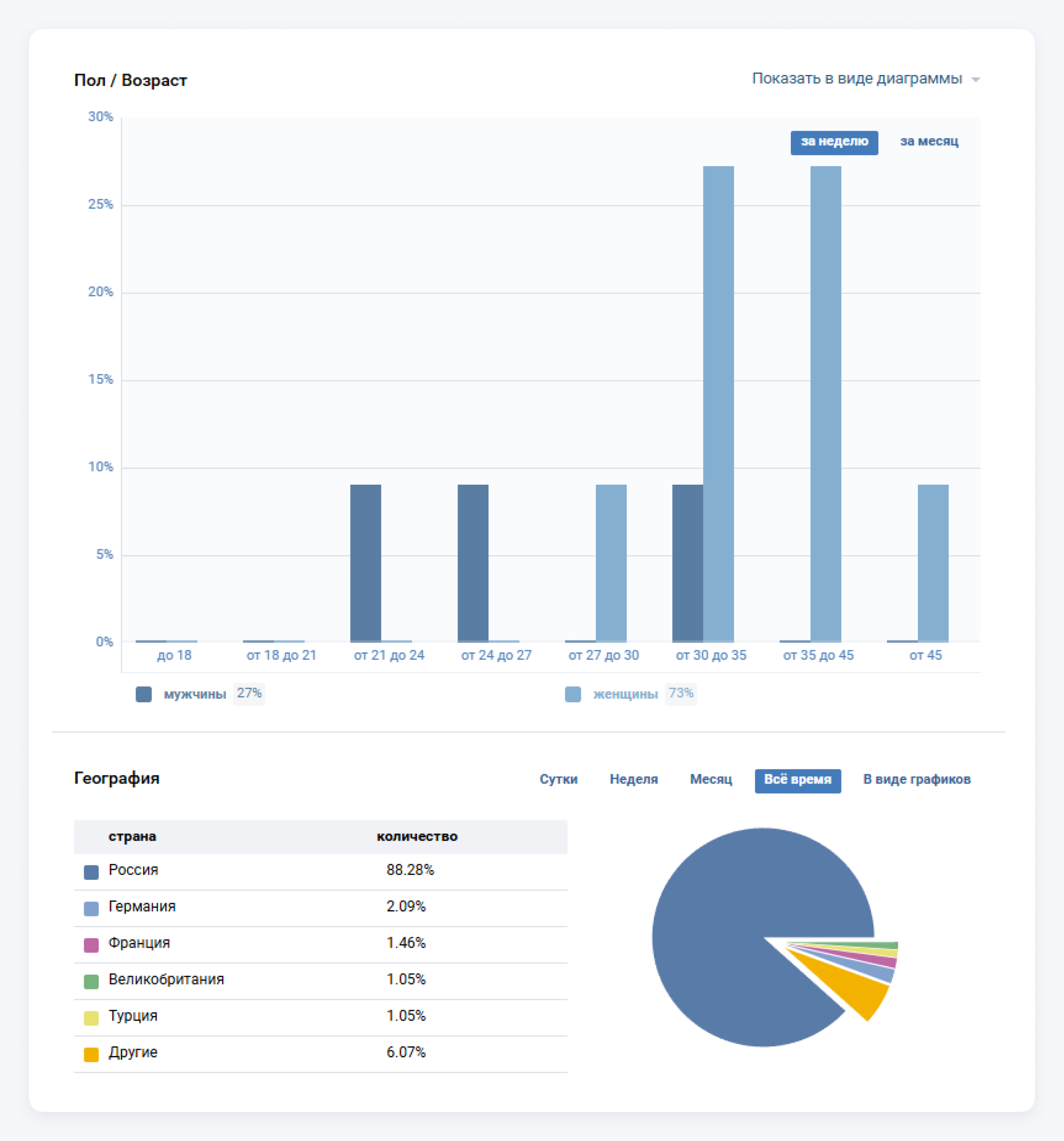Click the 'Россия' country name
Screen dimensions: 1064x1141
pyautogui.click(x=133, y=870)
